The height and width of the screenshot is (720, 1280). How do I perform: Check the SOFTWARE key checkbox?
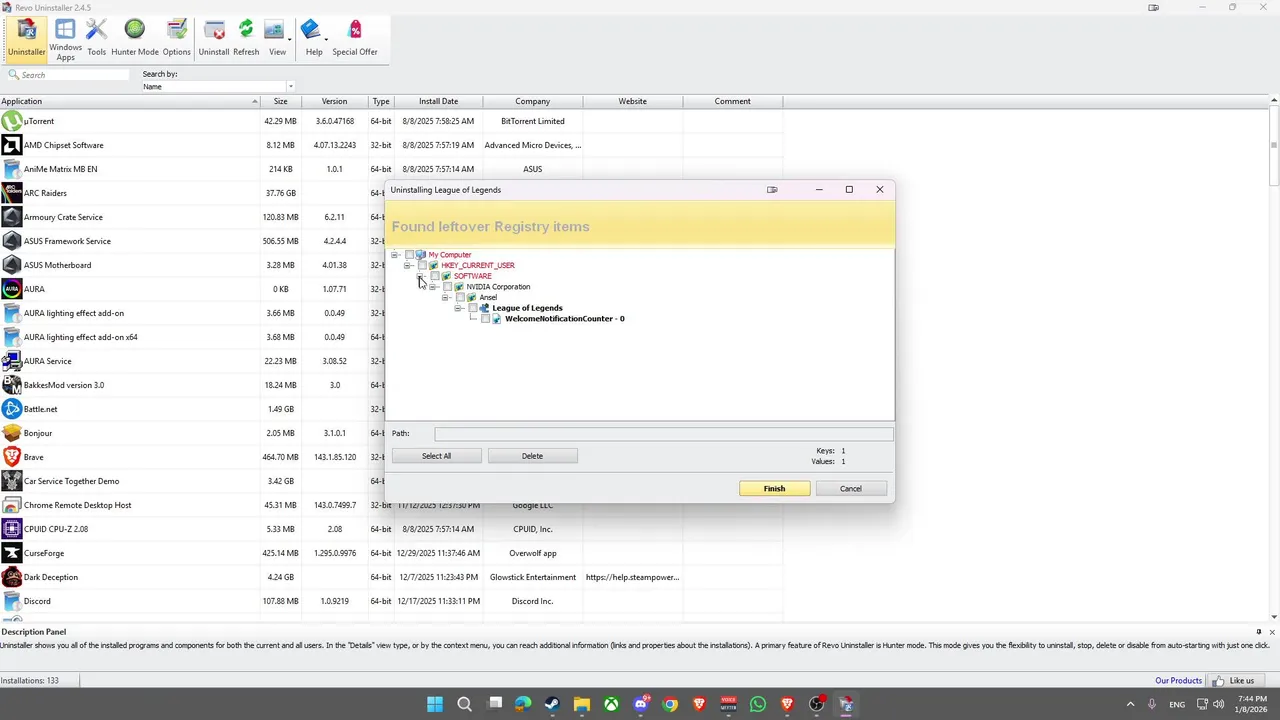[x=435, y=276]
